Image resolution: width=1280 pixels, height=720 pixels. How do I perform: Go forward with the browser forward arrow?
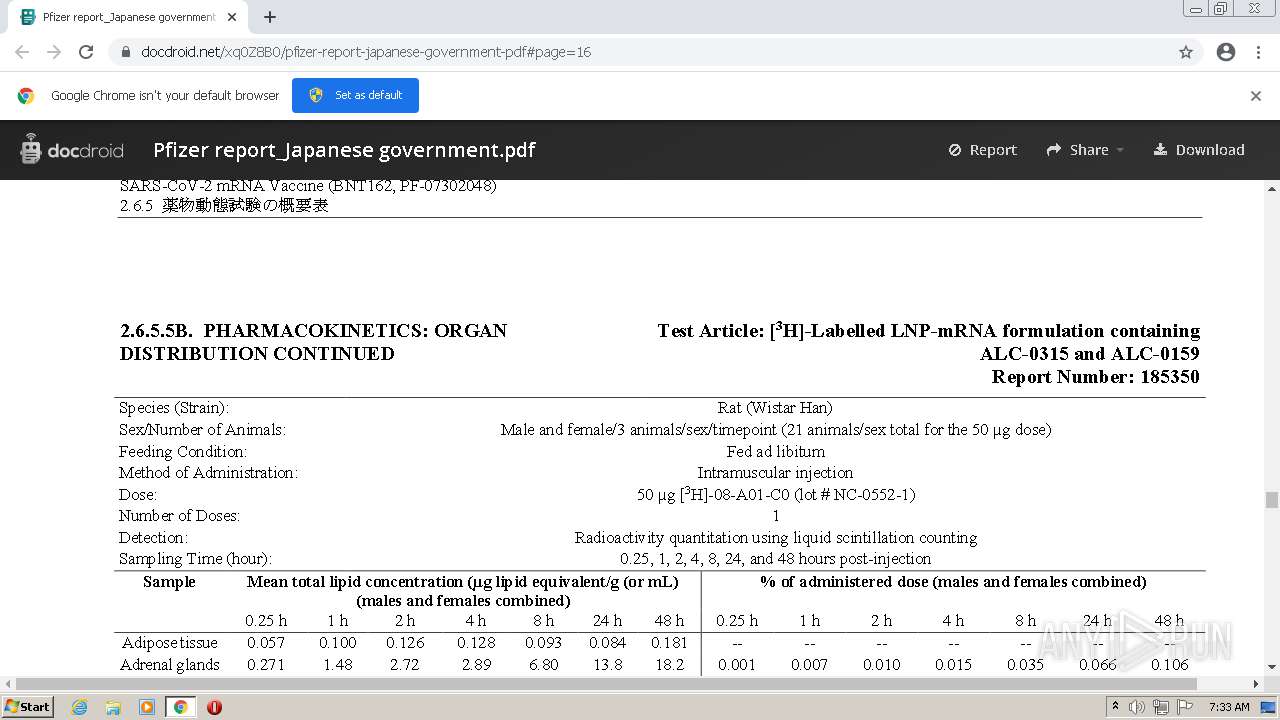pyautogui.click(x=54, y=52)
